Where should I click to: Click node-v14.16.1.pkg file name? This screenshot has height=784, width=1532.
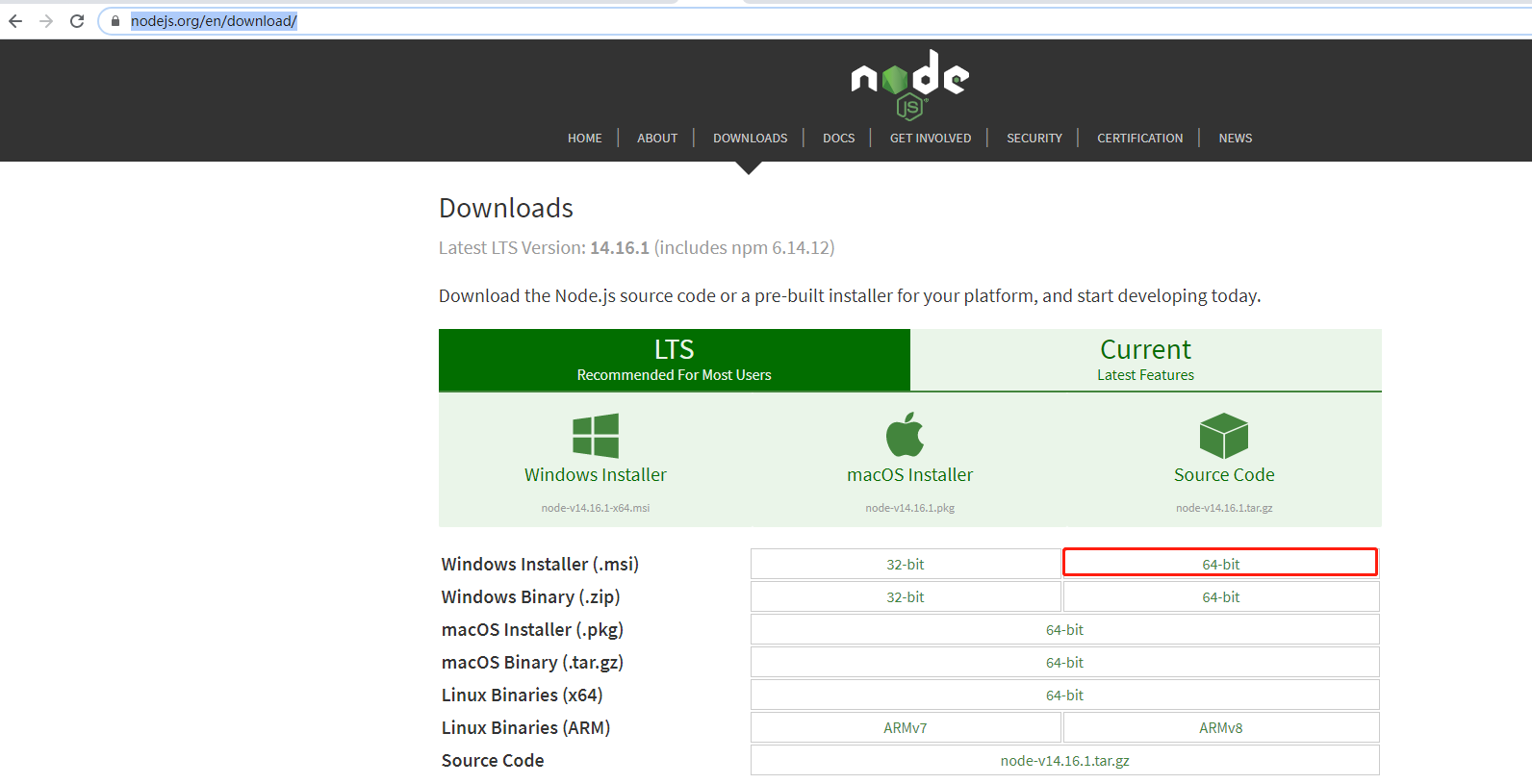910,508
